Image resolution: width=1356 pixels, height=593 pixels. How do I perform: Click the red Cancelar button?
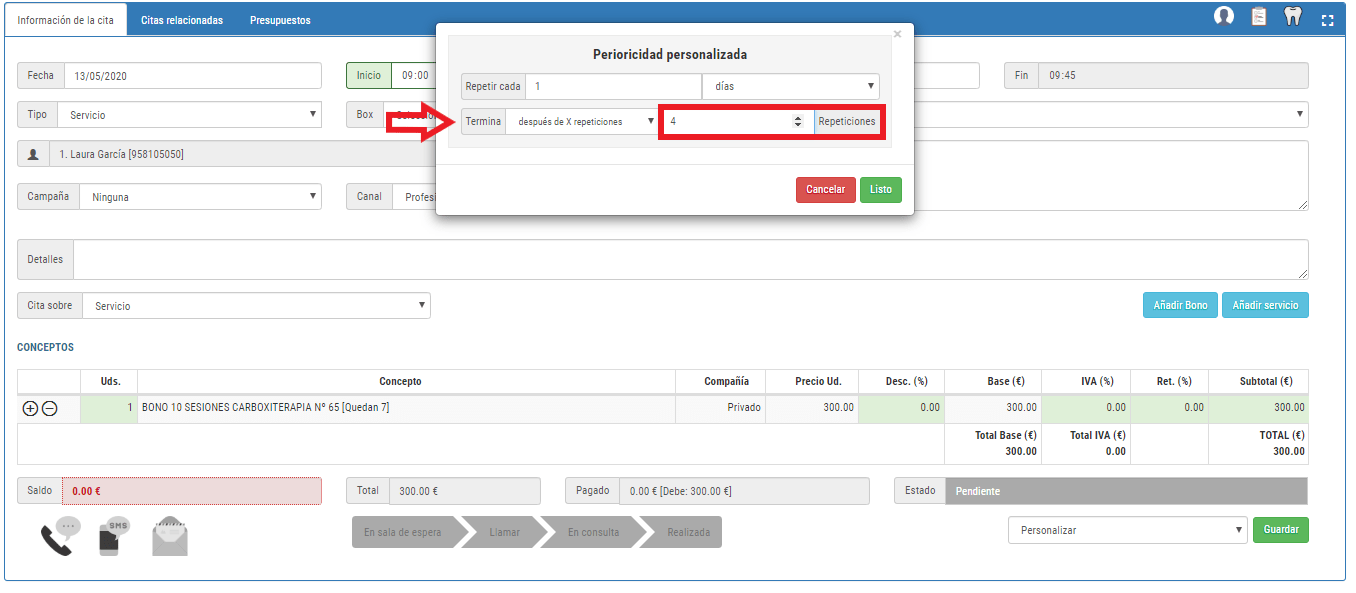coord(825,190)
